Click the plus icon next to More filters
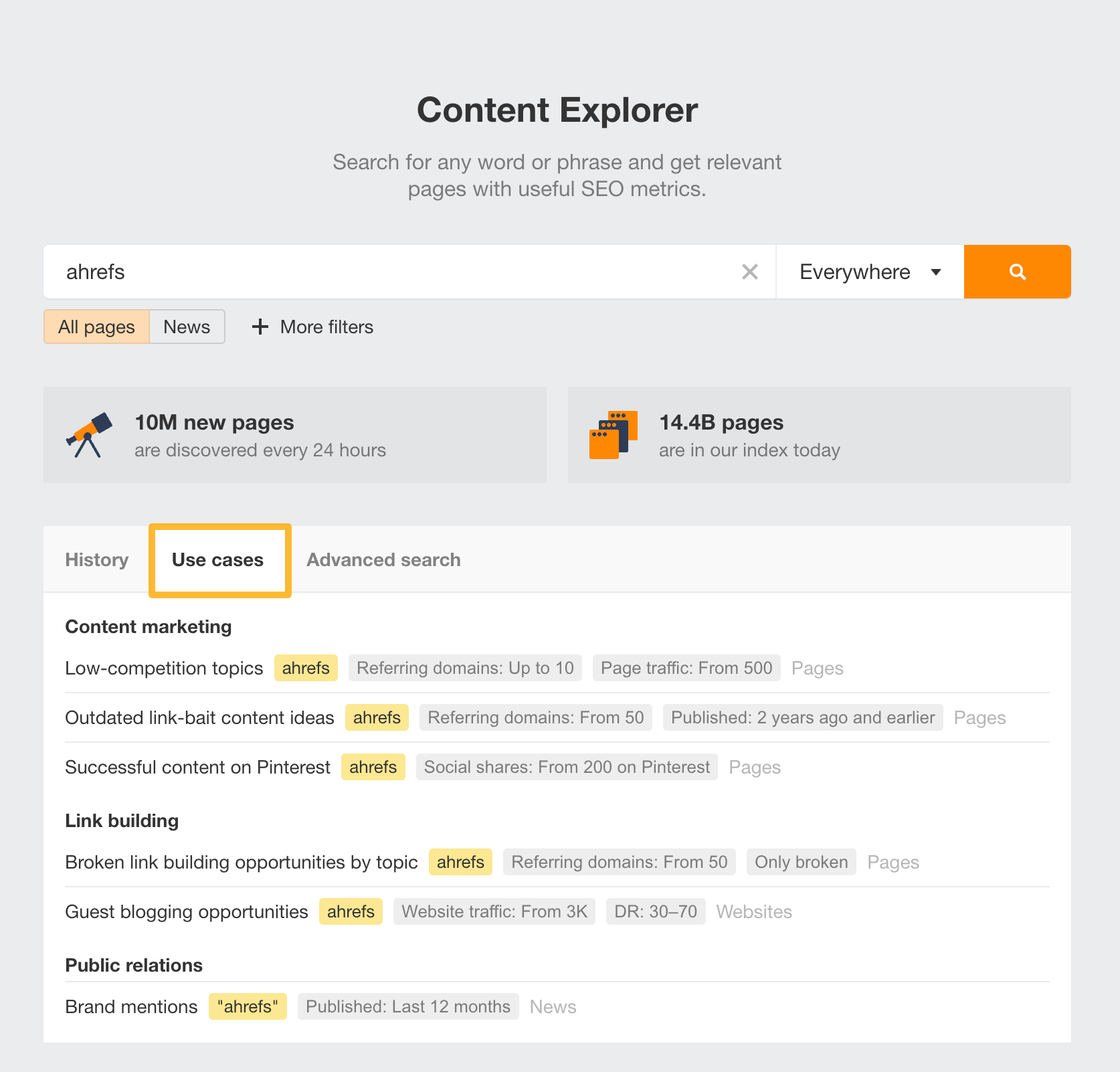The height and width of the screenshot is (1072, 1120). click(x=260, y=327)
